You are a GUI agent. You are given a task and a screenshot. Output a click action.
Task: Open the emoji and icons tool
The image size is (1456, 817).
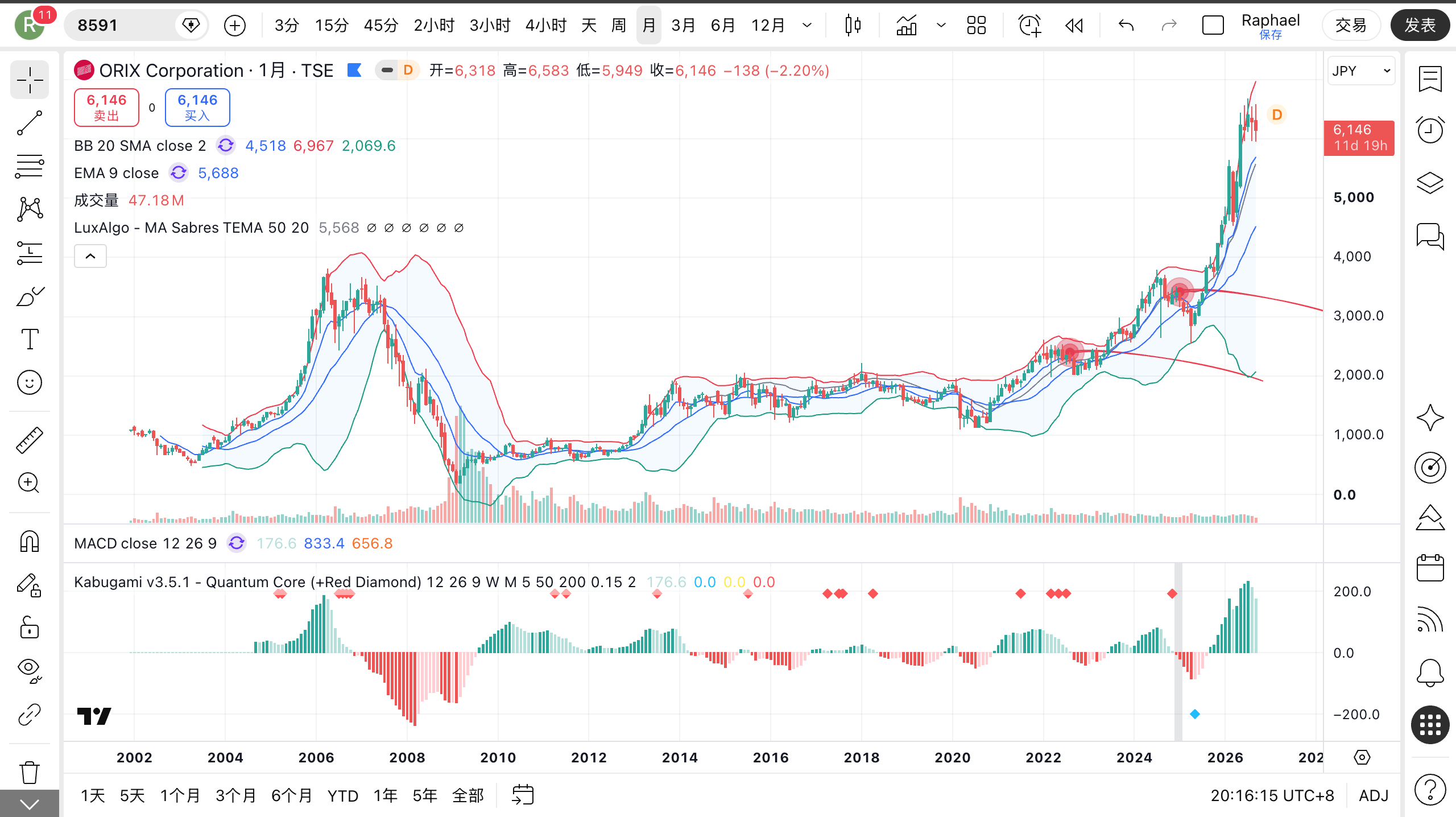click(30, 382)
